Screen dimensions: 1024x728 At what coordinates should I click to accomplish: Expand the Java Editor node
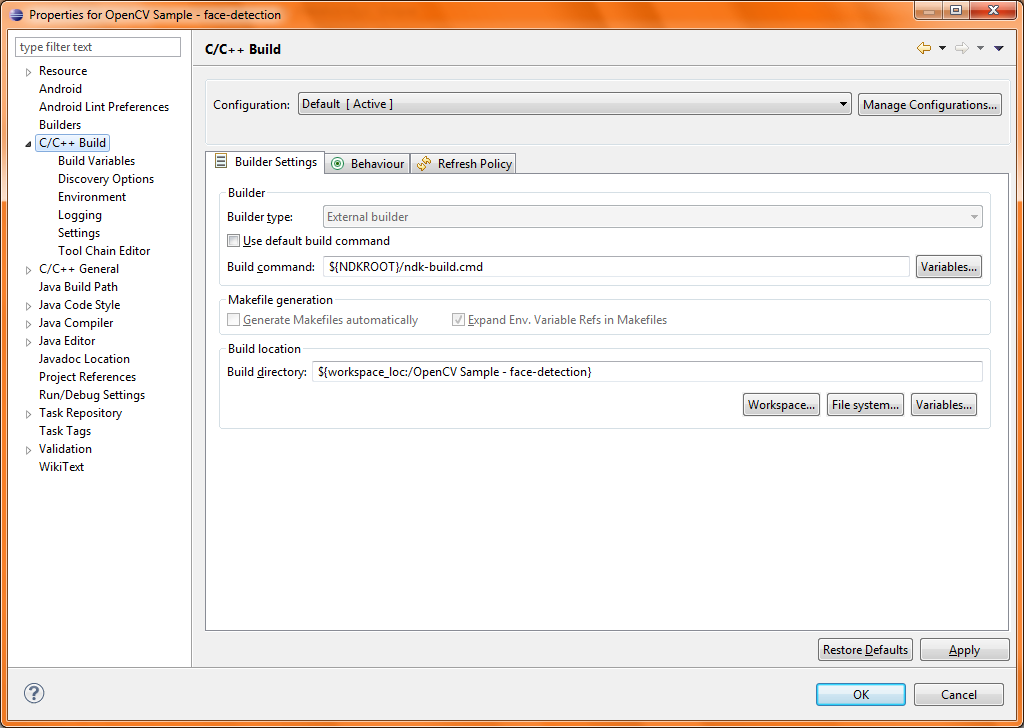click(x=28, y=341)
